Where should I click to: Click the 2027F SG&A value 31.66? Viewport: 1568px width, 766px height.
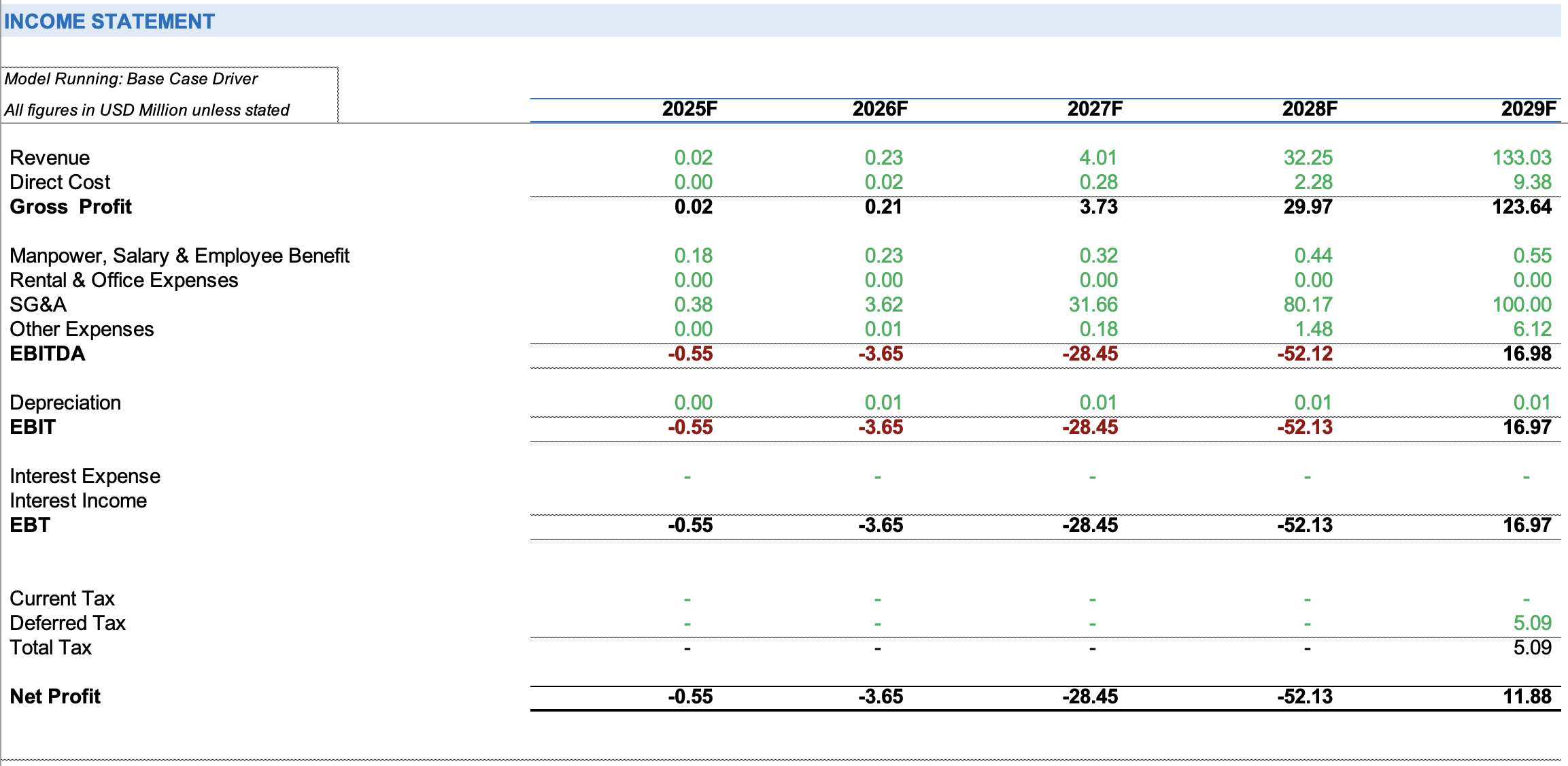pyautogui.click(x=1093, y=305)
